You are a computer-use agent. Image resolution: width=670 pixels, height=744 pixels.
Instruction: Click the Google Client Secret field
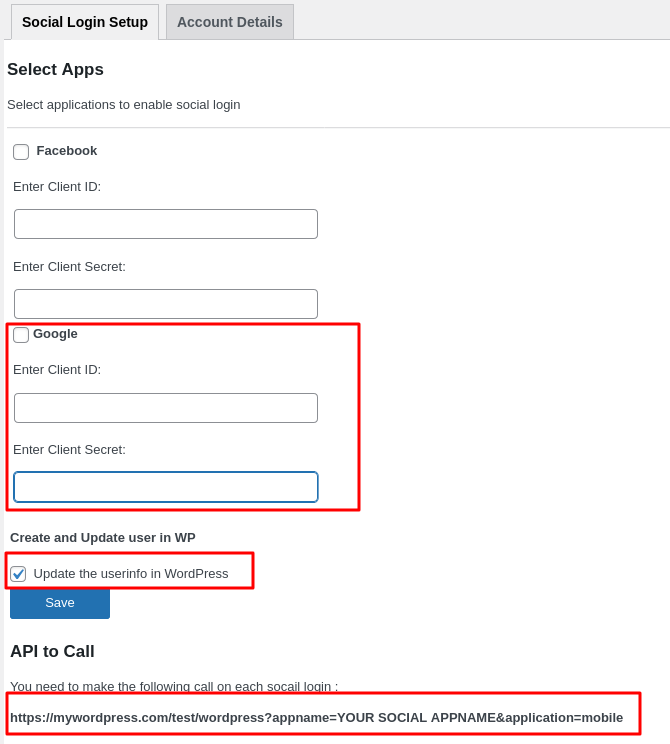(x=166, y=487)
